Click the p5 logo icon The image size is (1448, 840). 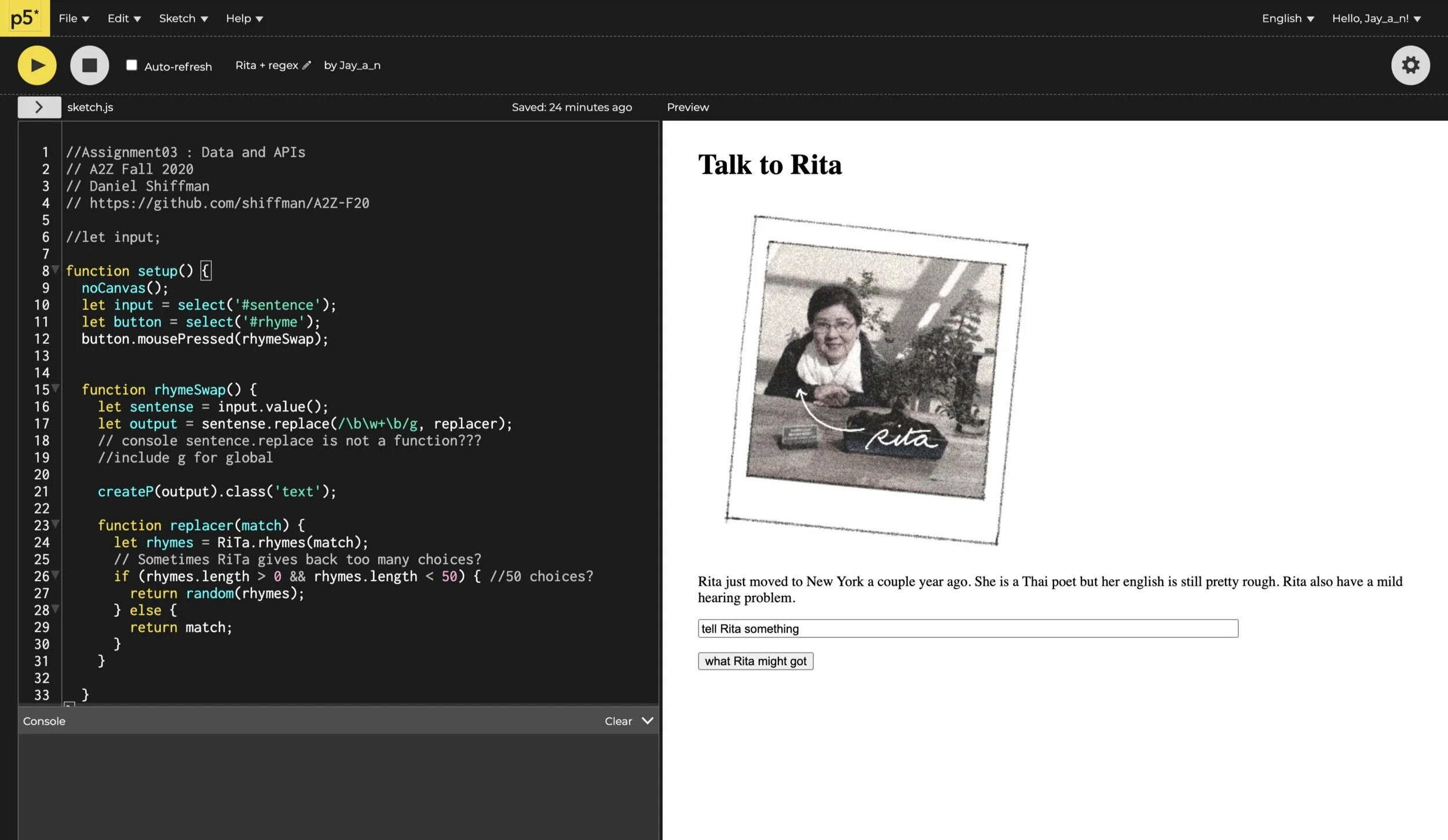[x=25, y=18]
